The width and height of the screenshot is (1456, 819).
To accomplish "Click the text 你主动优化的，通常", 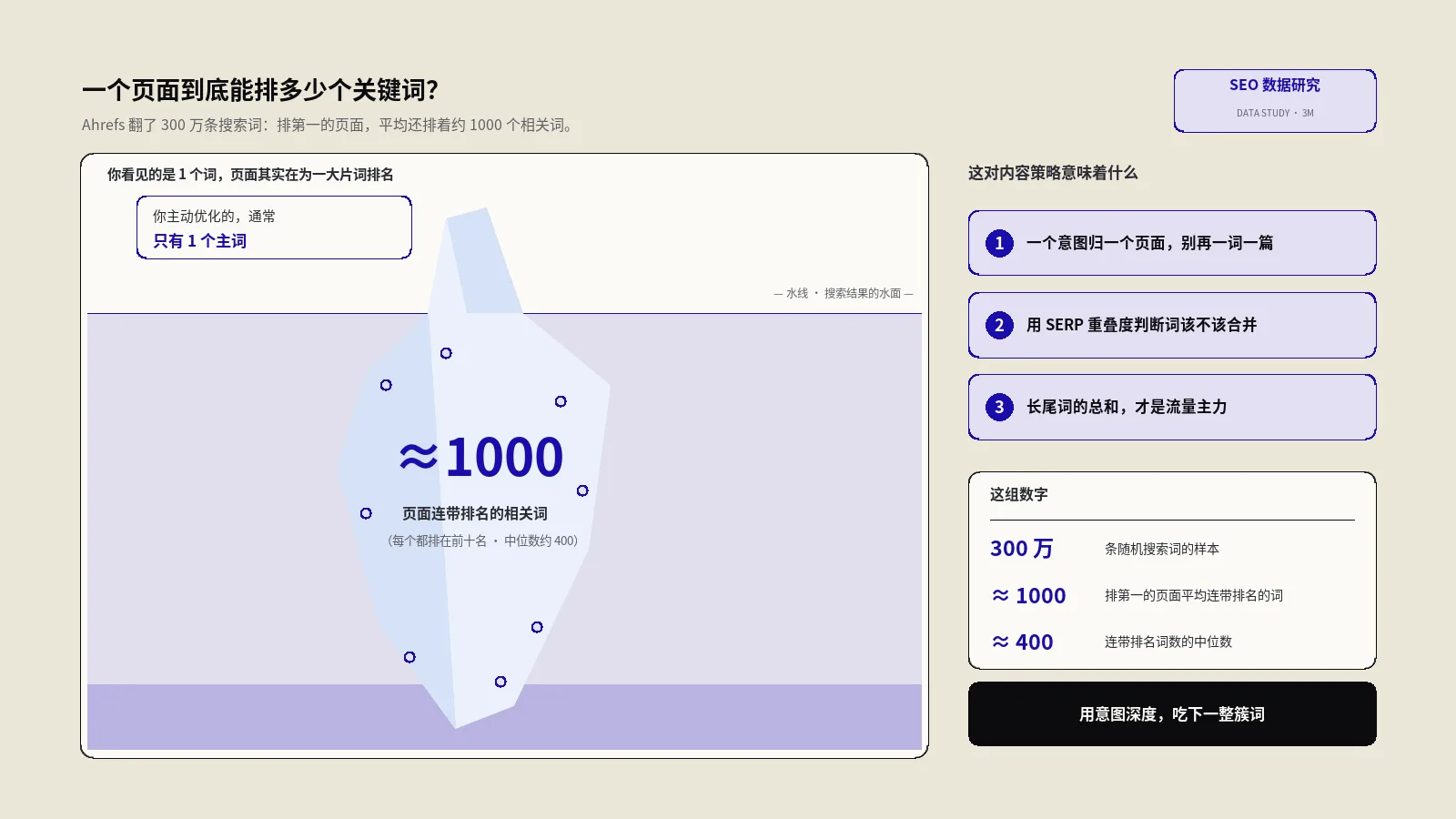I will (214, 216).
